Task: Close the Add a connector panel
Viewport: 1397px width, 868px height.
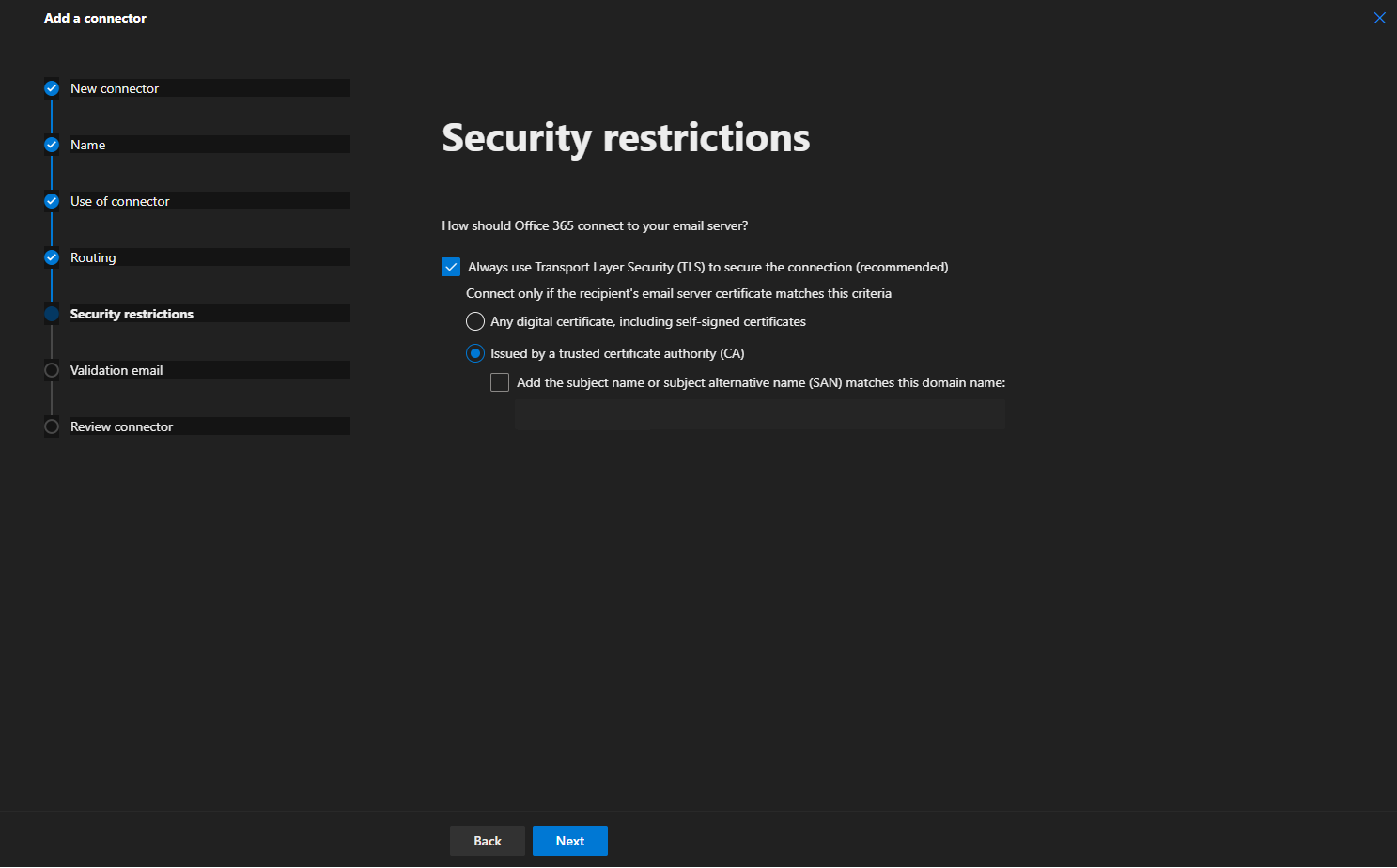Action: 1379,18
